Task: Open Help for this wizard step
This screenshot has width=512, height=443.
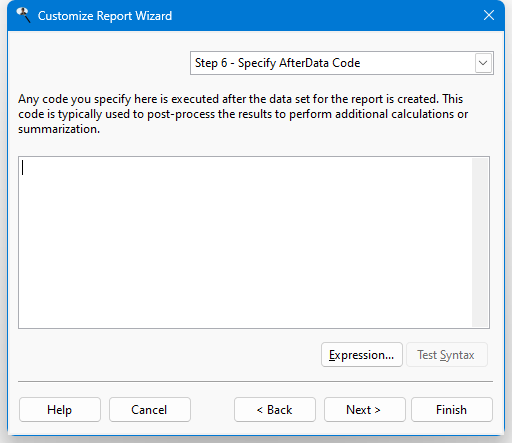Action: pyautogui.click(x=60, y=409)
